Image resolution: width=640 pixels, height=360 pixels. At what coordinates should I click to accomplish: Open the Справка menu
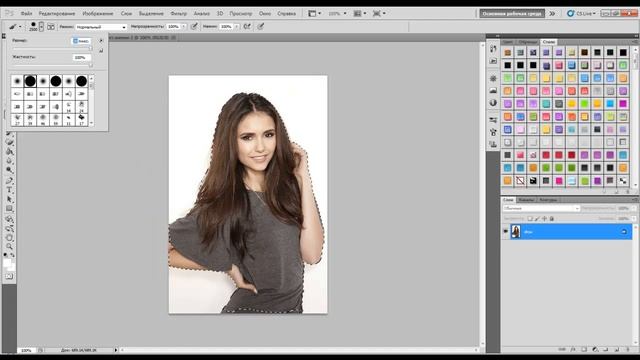pos(286,13)
